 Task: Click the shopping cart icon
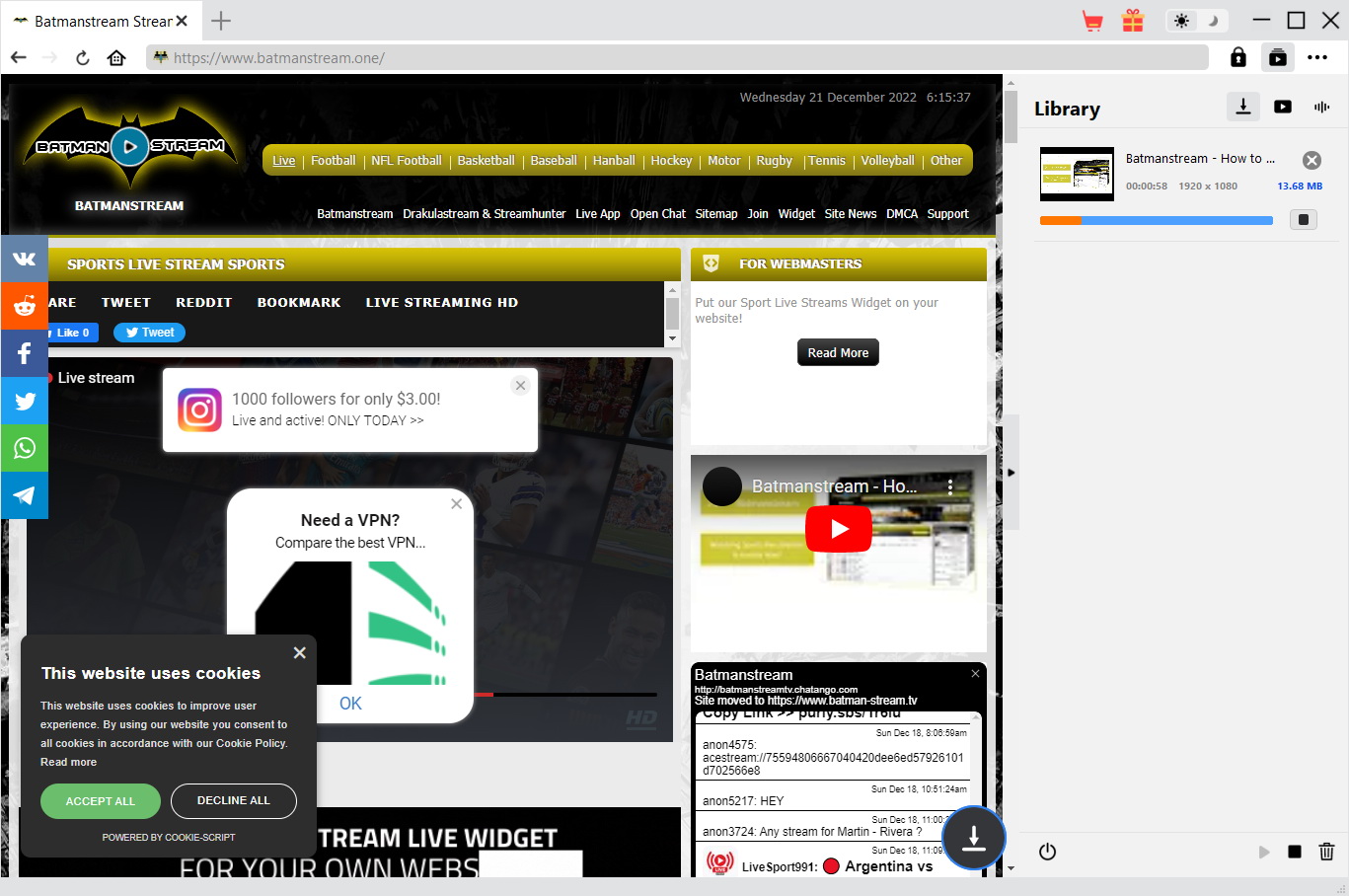(1092, 20)
